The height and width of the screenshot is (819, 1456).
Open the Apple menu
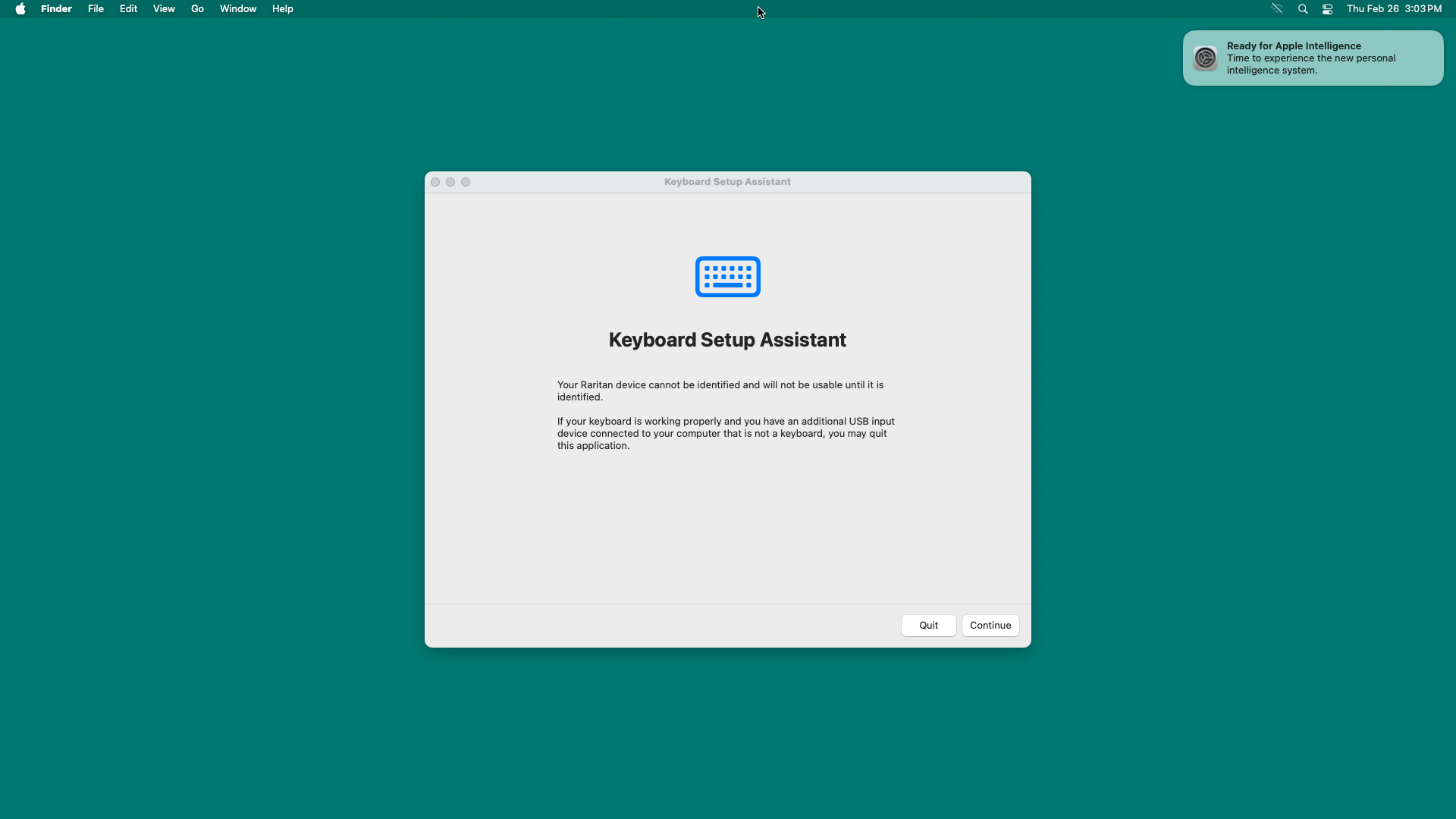(x=20, y=9)
